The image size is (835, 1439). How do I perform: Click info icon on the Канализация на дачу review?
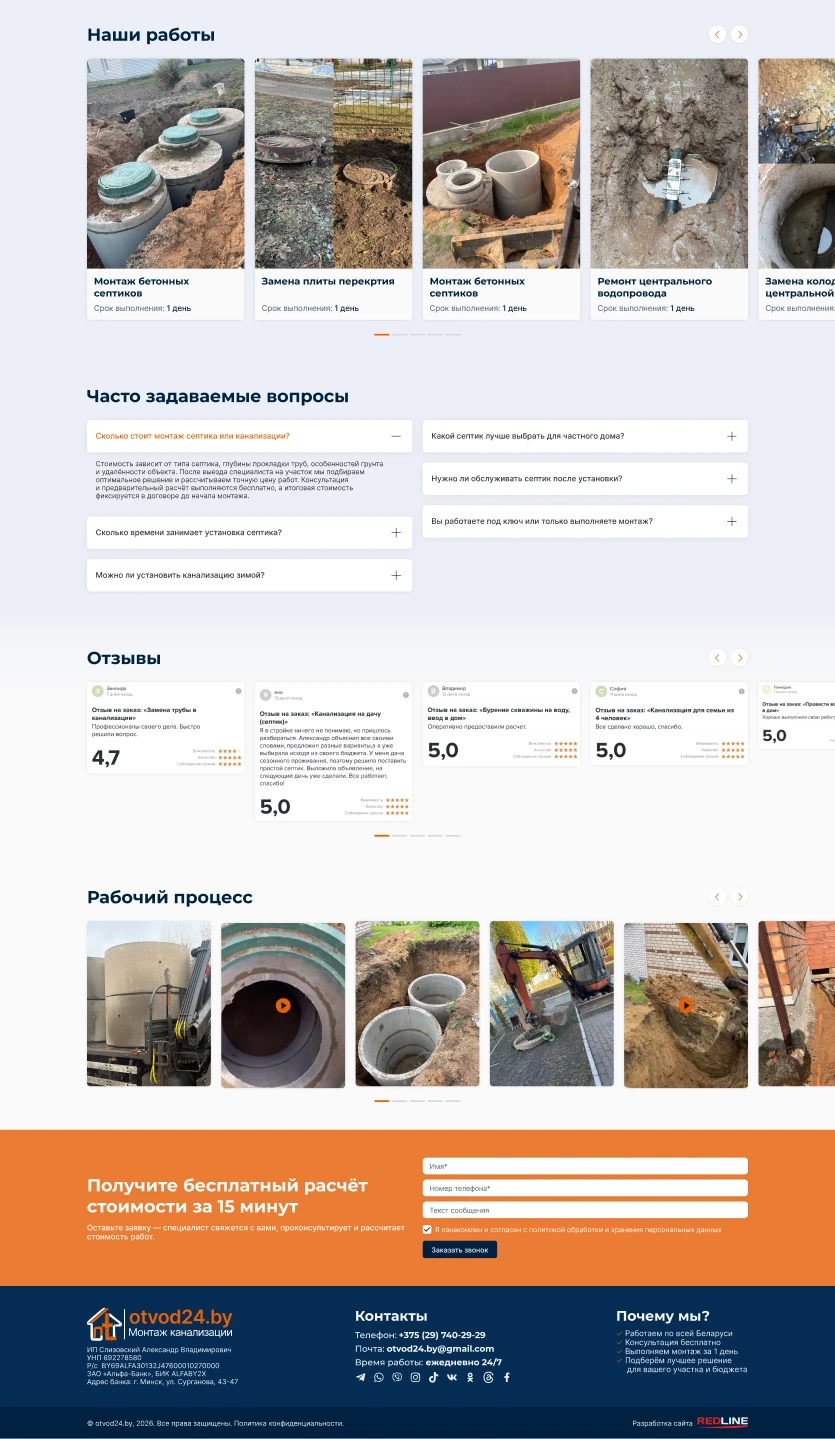pyautogui.click(x=406, y=694)
